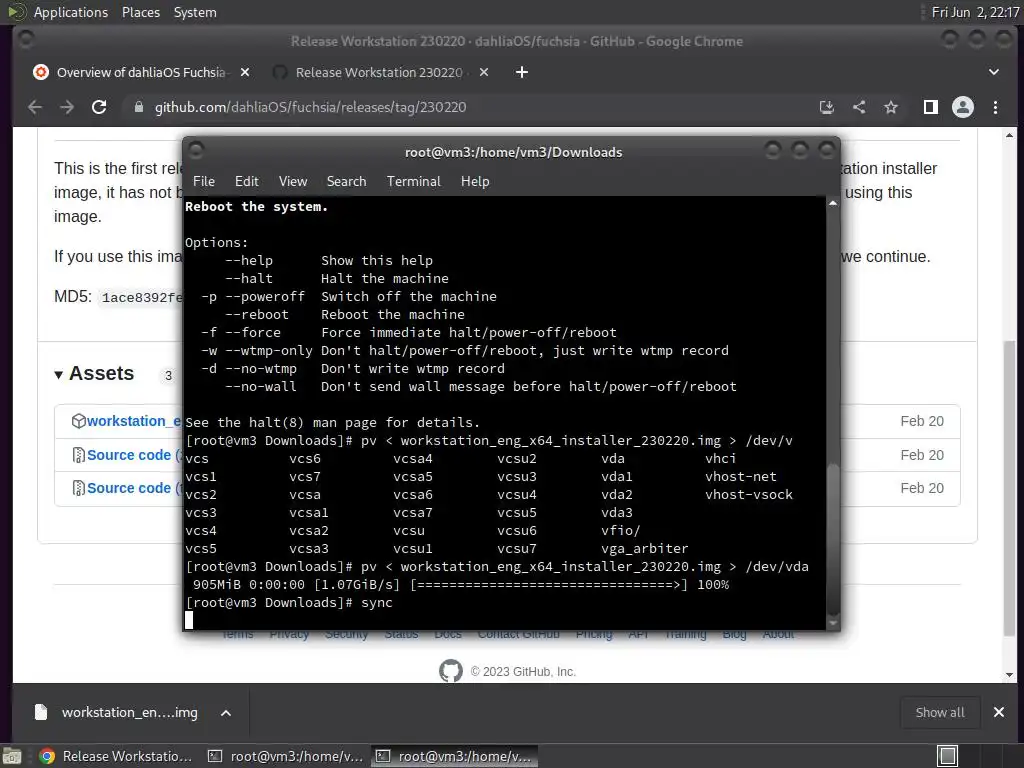Open the workstation_eng installer asset link

coord(135,421)
